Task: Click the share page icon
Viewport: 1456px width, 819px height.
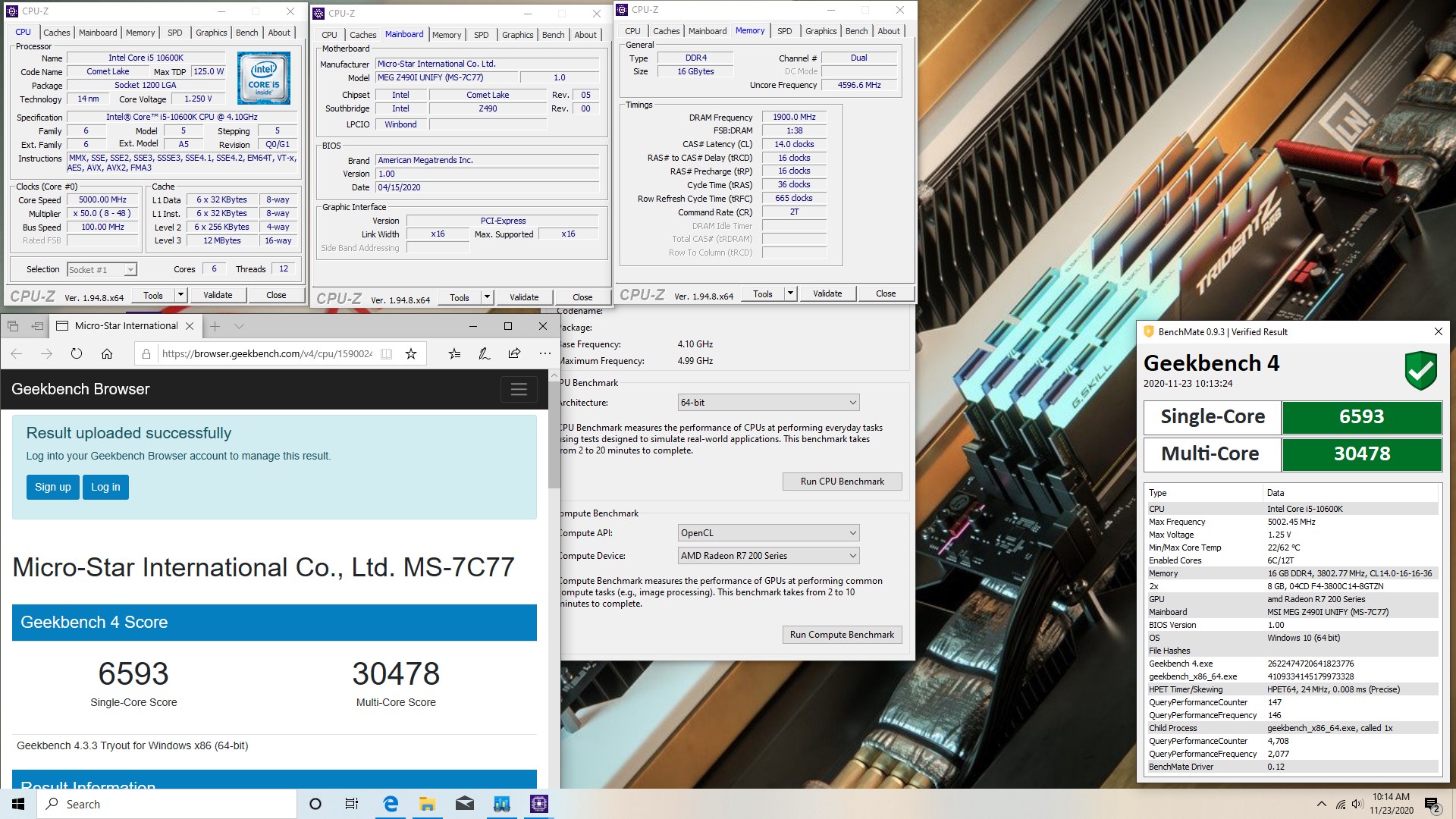Action: pos(514,353)
